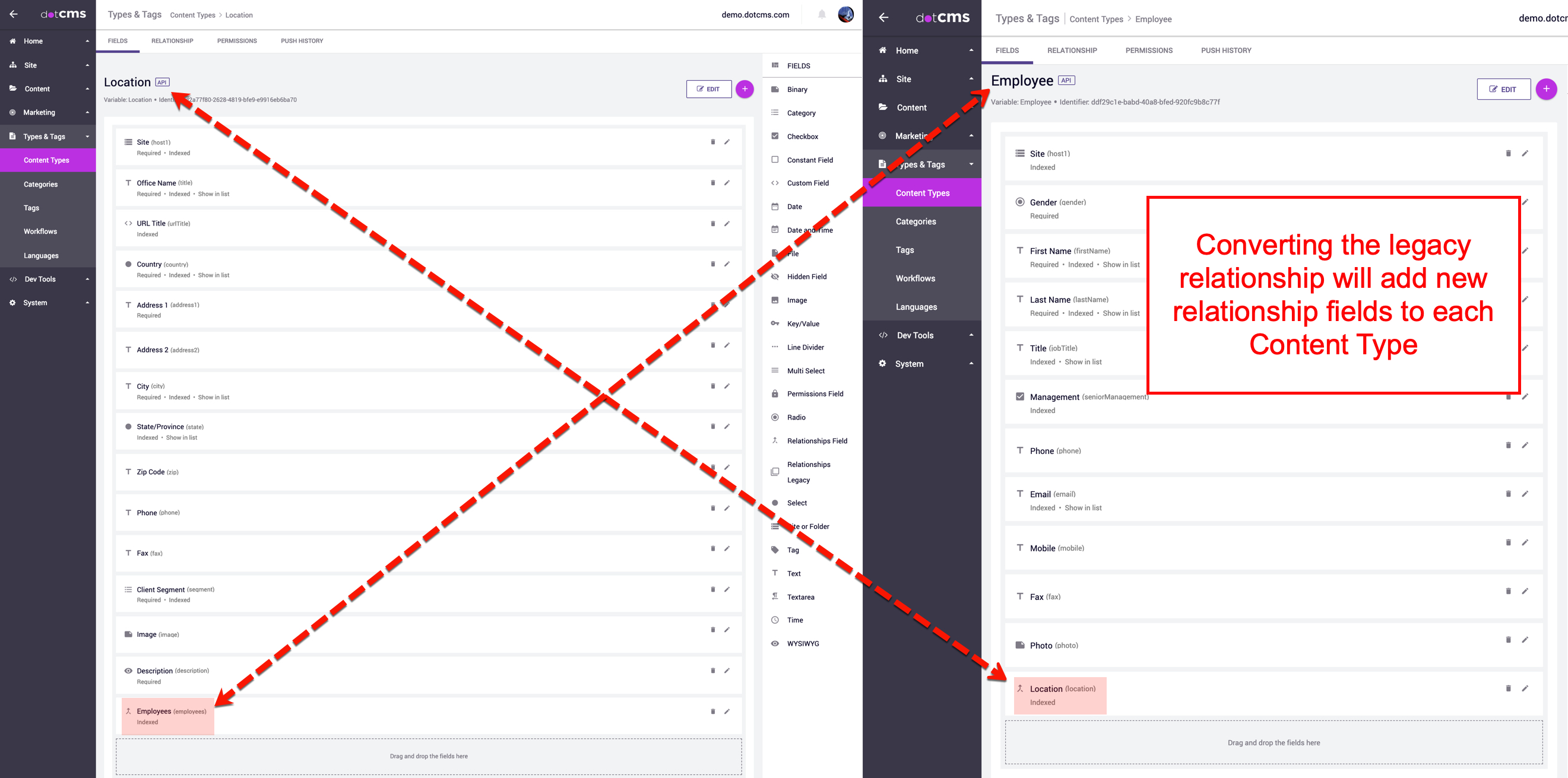The image size is (1568, 778).
Task: Switch to RELATIONSHIP tab on Location type
Action: (x=172, y=41)
